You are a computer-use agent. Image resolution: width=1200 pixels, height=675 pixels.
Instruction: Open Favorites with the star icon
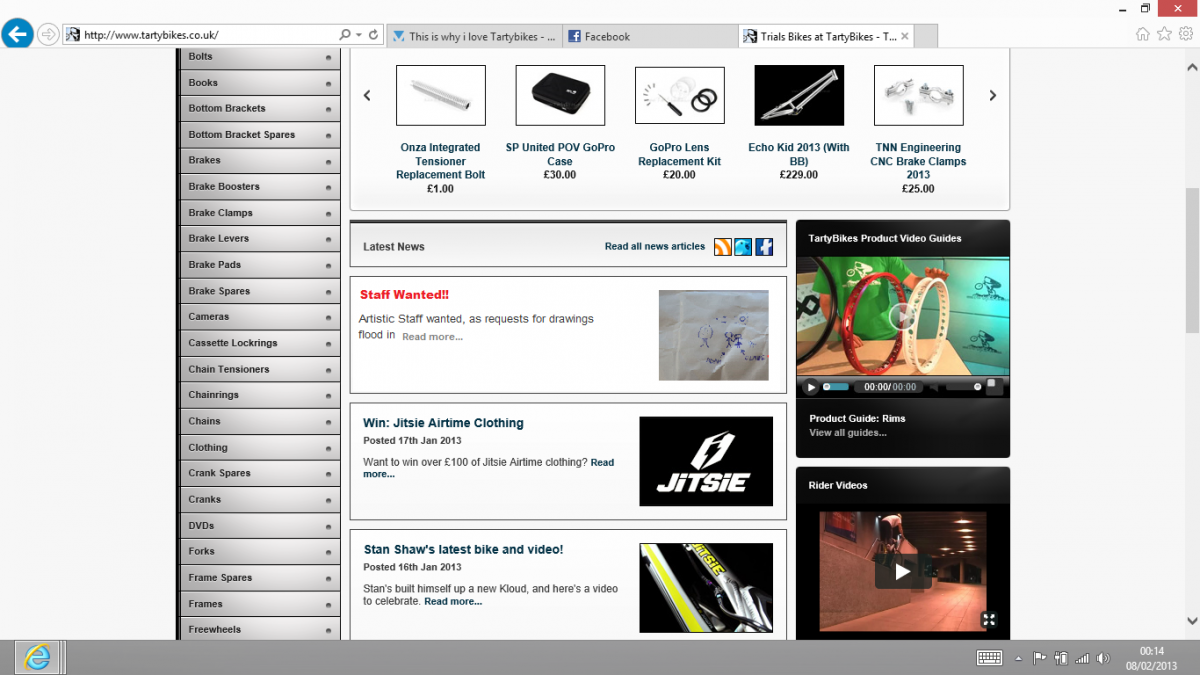(x=1164, y=34)
